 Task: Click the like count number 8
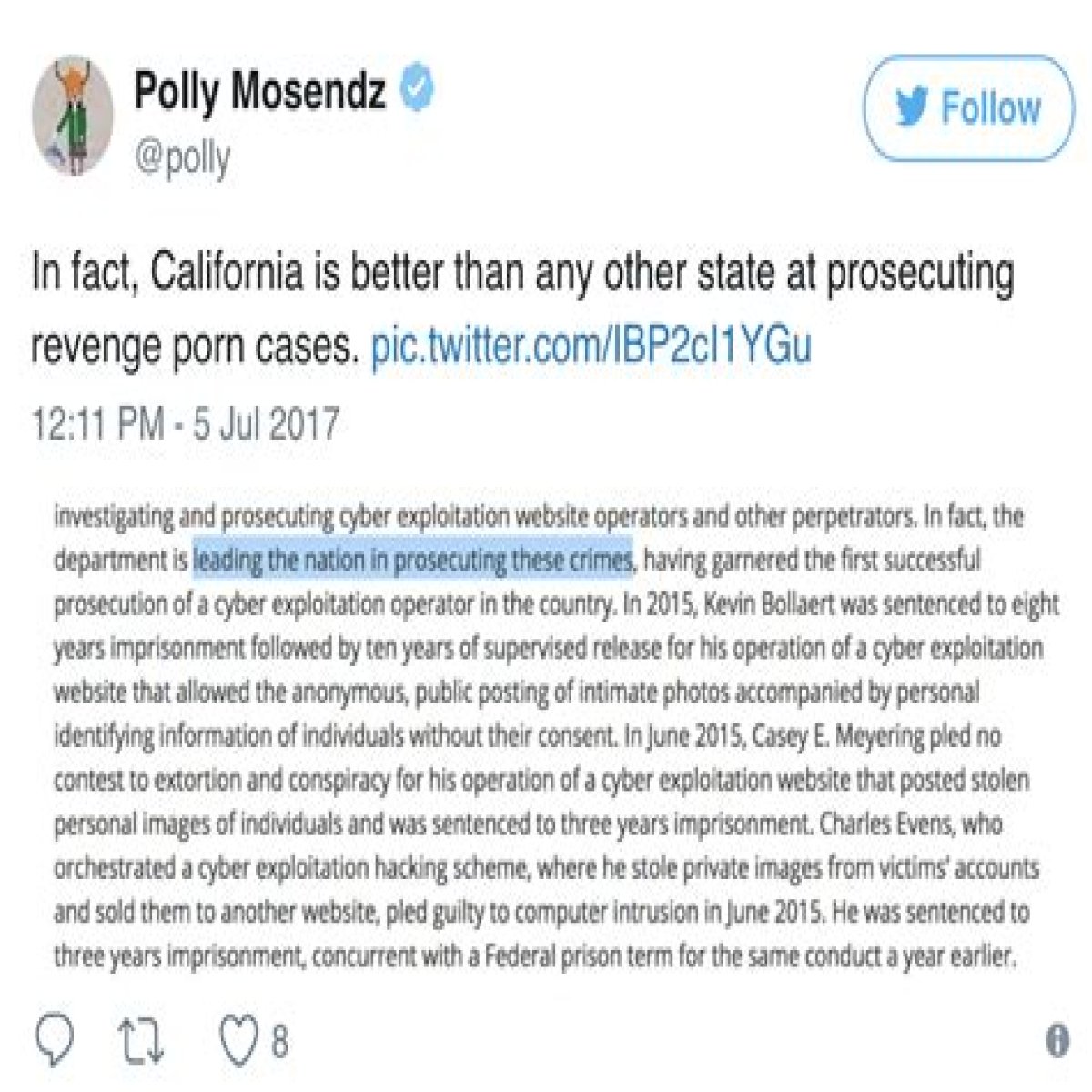(x=280, y=1040)
